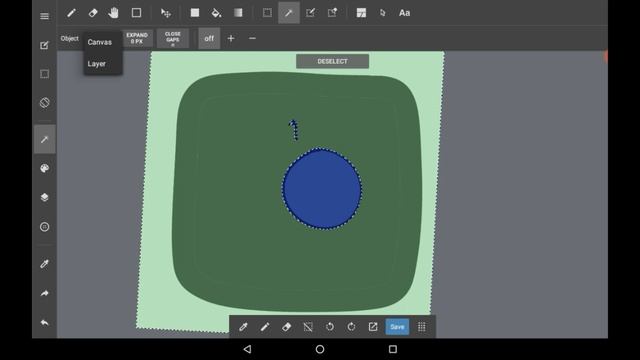Screen dimensions: 640x360
Task: Open the grid shortcut settings icon
Action: point(422,327)
